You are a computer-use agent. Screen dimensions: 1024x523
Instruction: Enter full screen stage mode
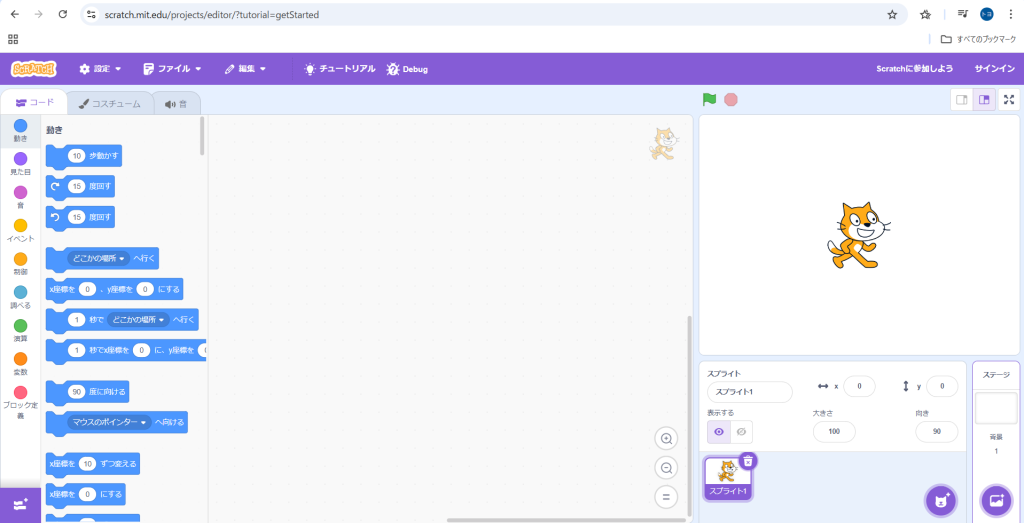tap(1009, 100)
